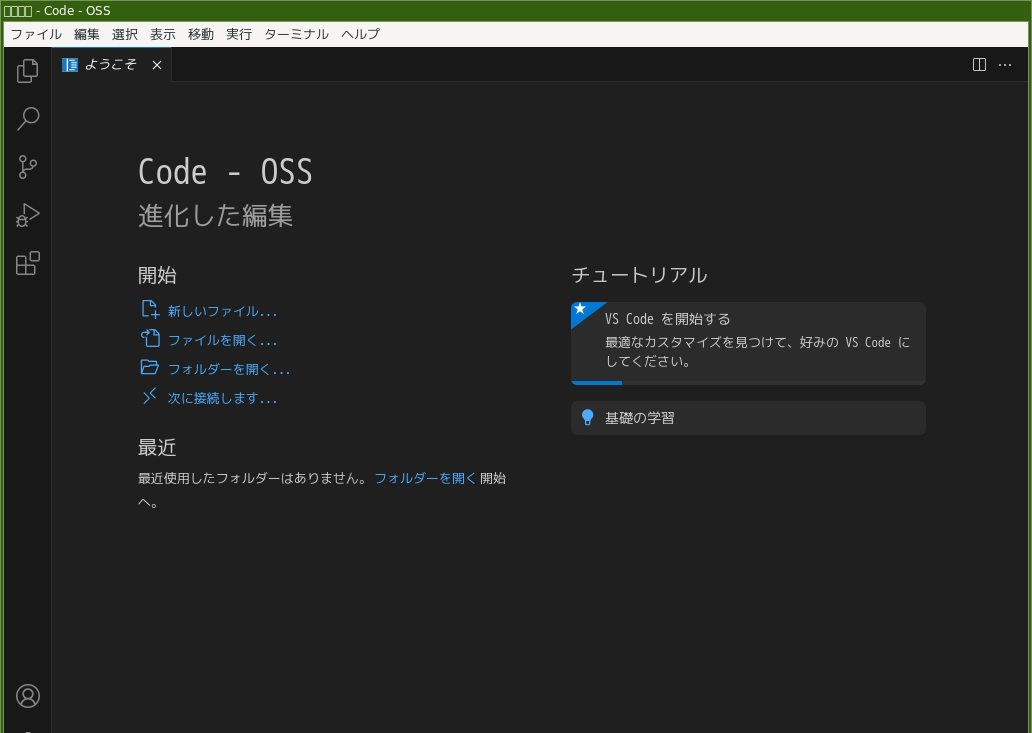
Task: Open the Explorer view in activity bar
Action: [x=28, y=71]
